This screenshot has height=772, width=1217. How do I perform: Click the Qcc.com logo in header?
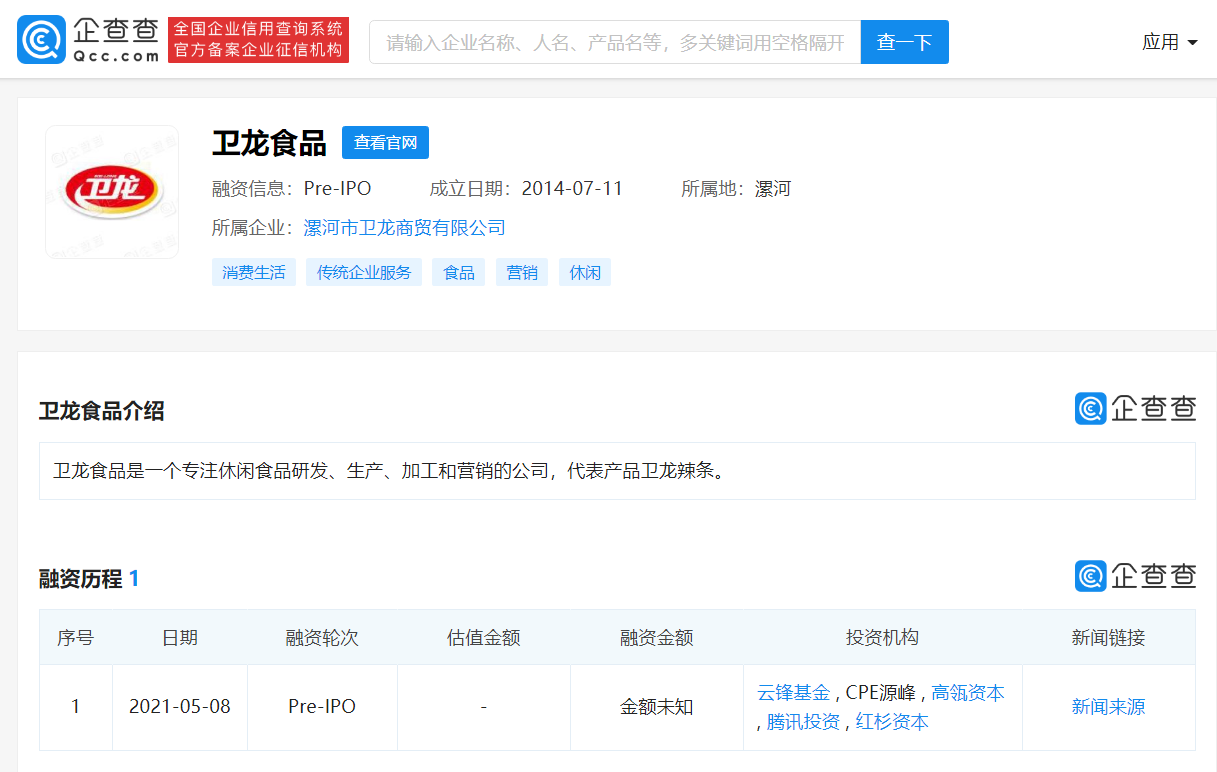[x=88, y=40]
